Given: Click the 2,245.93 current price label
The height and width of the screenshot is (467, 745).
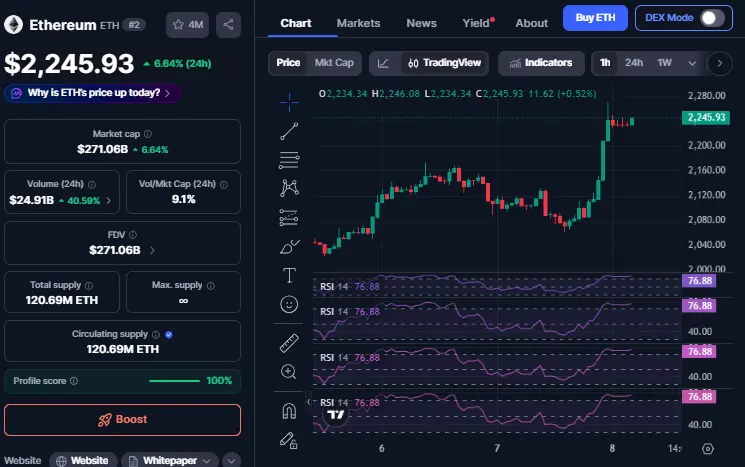Looking at the screenshot, I should (x=706, y=117).
